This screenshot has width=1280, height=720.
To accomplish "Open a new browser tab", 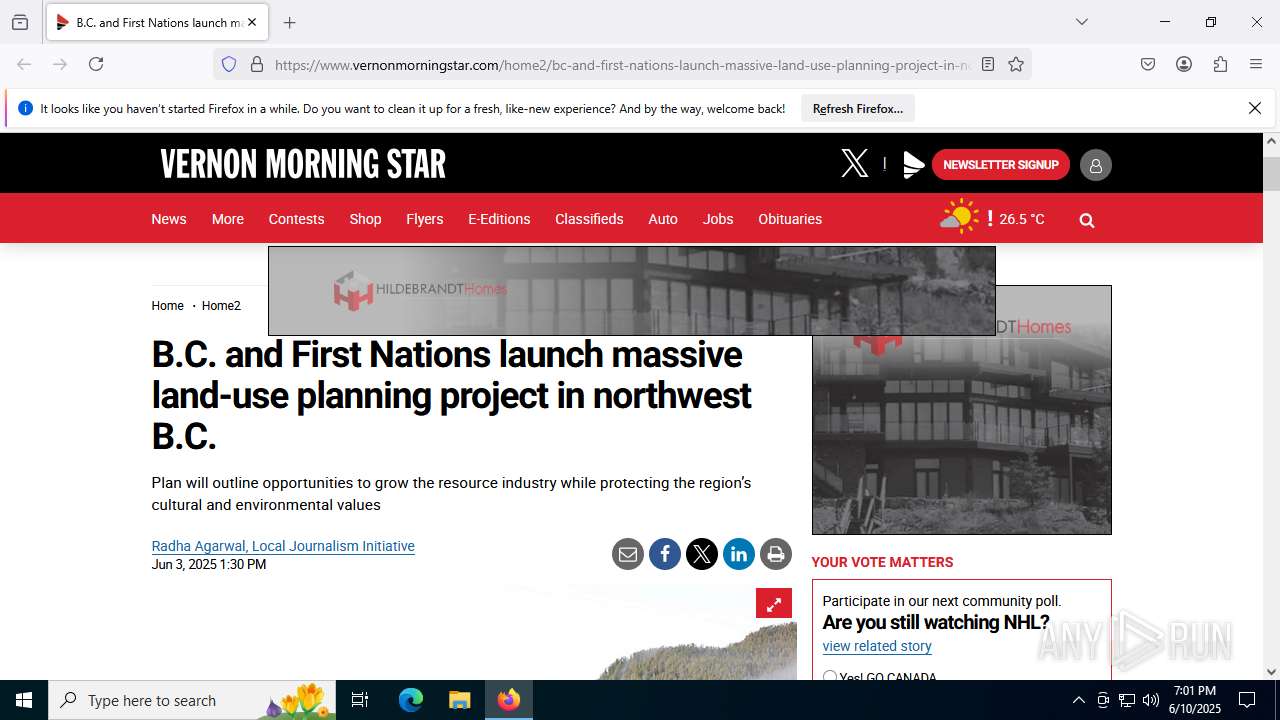I will (x=289, y=22).
